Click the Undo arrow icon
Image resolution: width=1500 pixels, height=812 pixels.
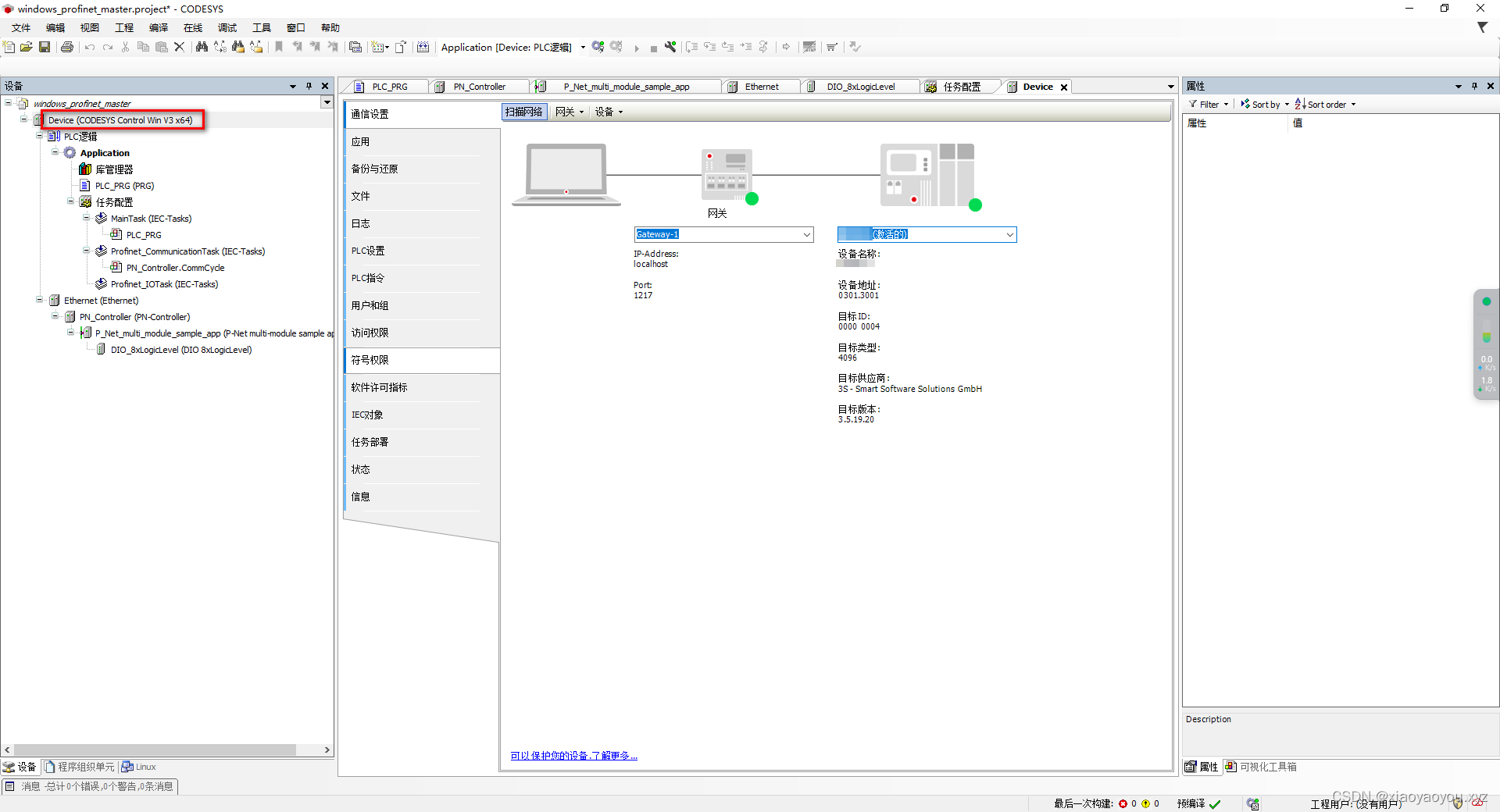coord(90,47)
